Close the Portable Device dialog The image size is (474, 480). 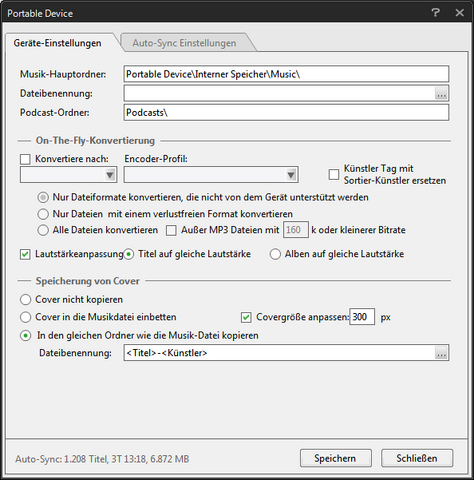click(460, 13)
